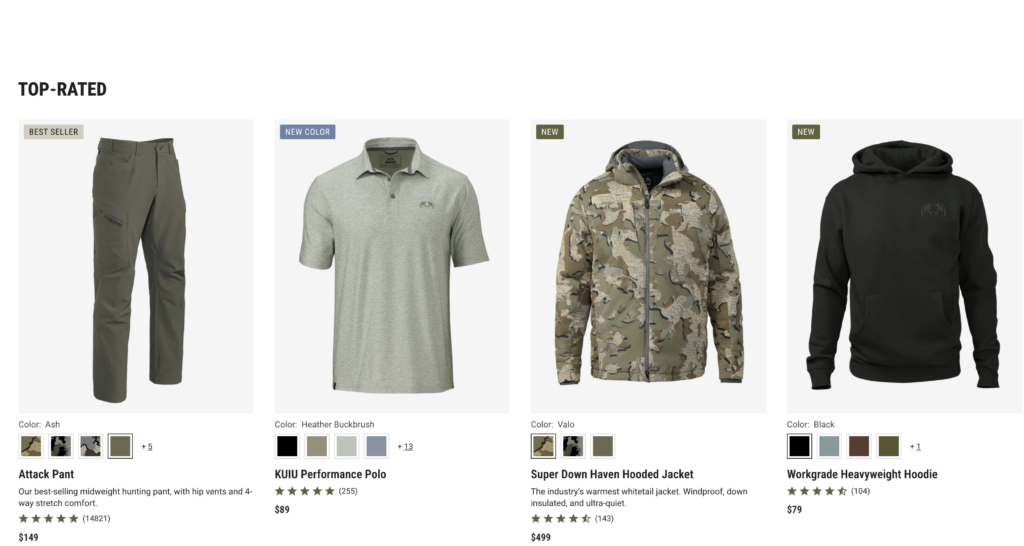This screenshot has height=546, width=1024.
Task: Expand +5 more colors for Attack Pant
Action: coord(147,447)
